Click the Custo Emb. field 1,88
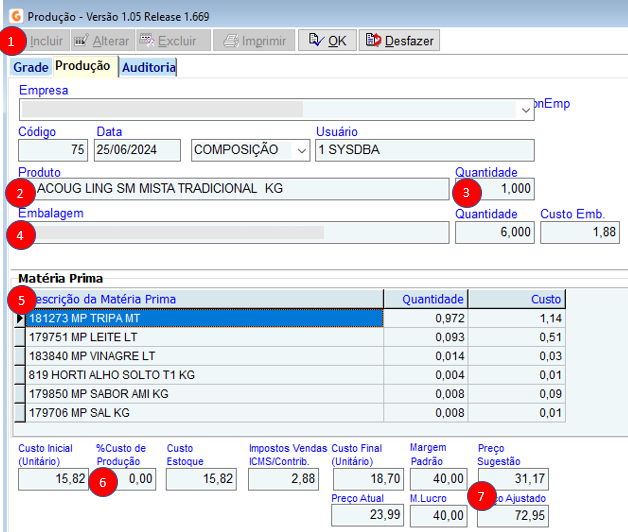This screenshot has height=532, width=628. click(x=579, y=232)
